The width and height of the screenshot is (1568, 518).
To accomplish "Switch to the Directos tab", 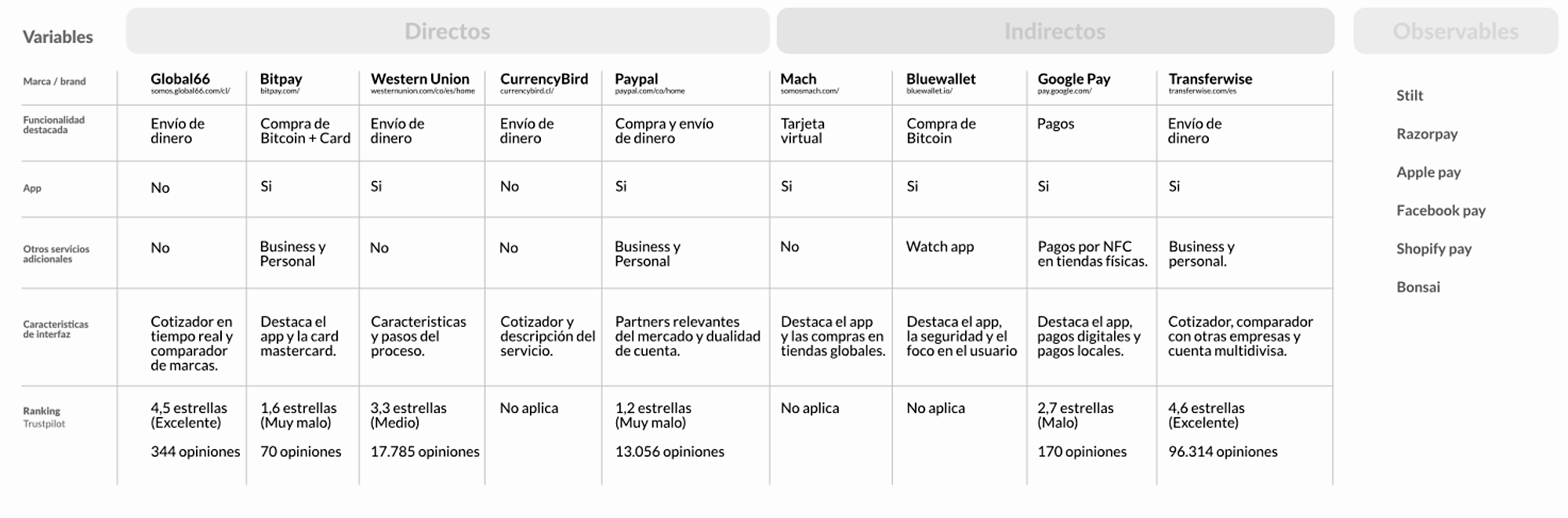I will pos(447,31).
